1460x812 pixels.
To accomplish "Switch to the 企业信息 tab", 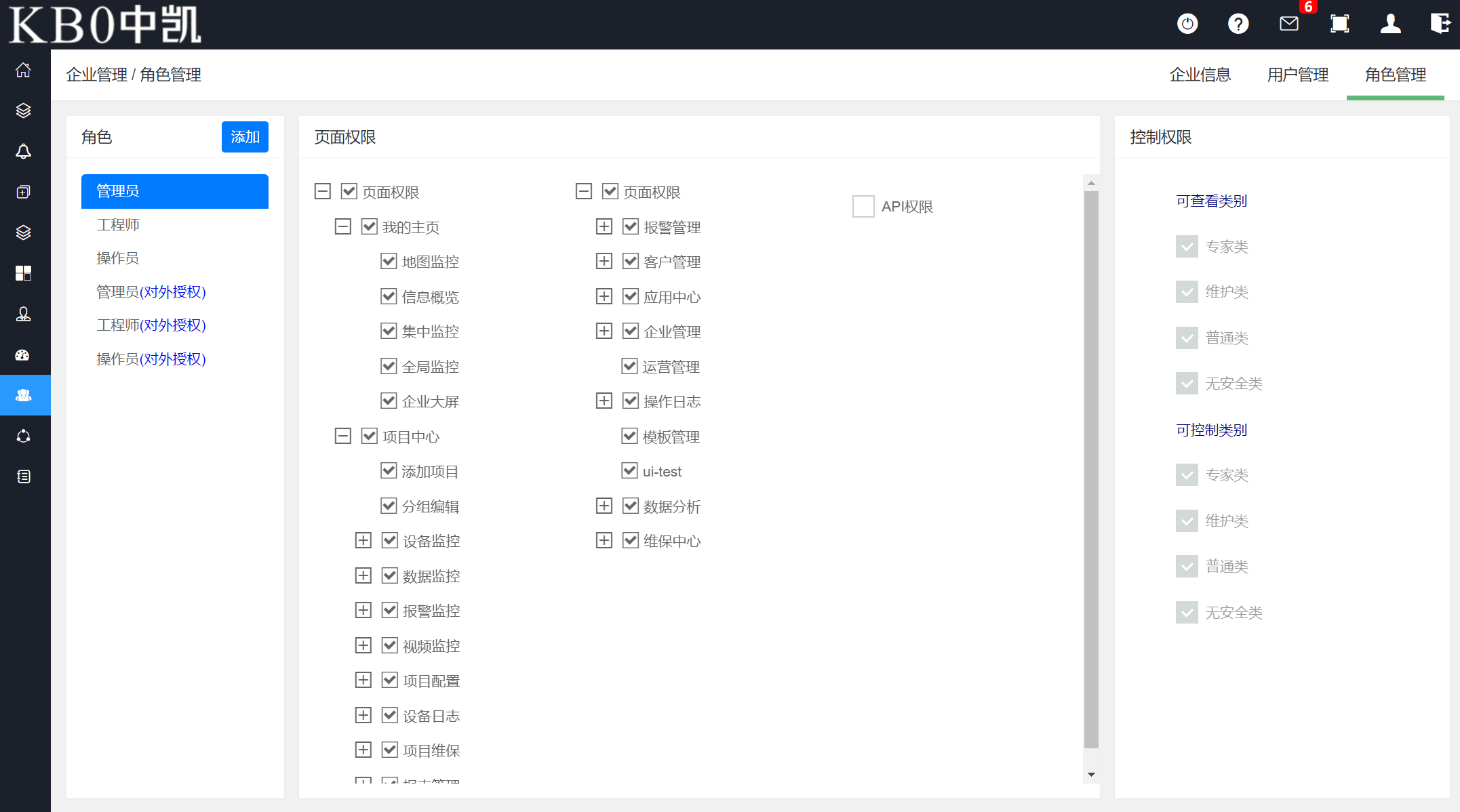I will (x=1200, y=75).
